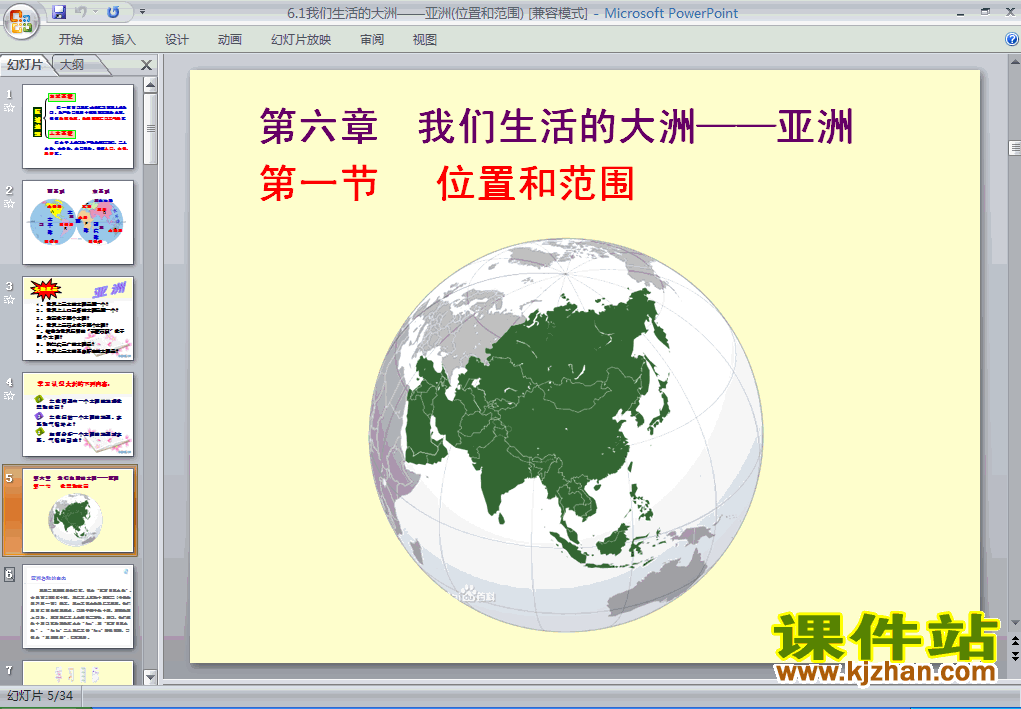
Task: Show the 视图 ribbon tab
Action: [425, 40]
